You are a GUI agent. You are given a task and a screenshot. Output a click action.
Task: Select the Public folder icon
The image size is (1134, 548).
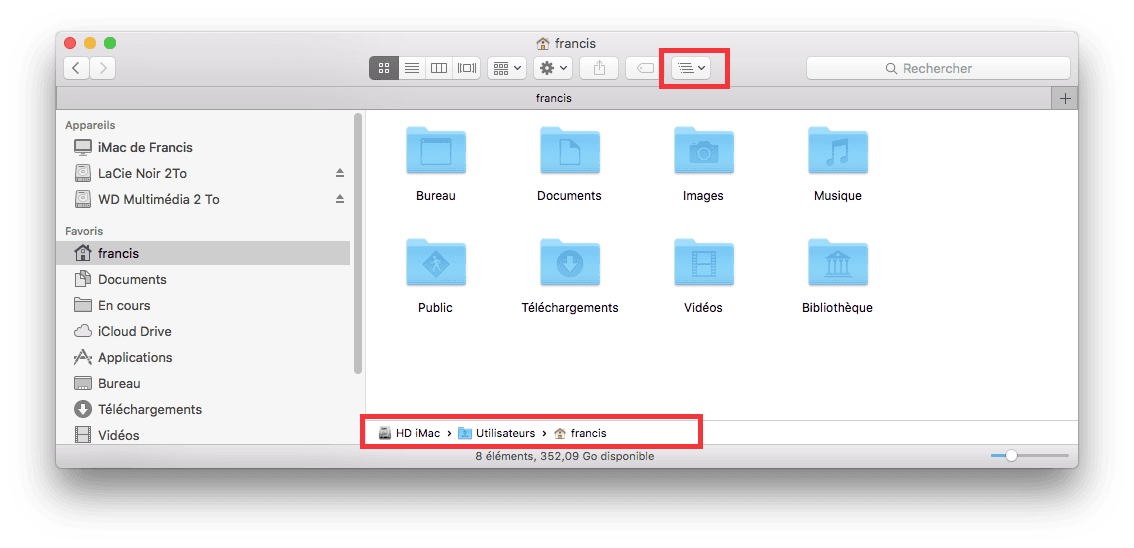[x=436, y=262]
